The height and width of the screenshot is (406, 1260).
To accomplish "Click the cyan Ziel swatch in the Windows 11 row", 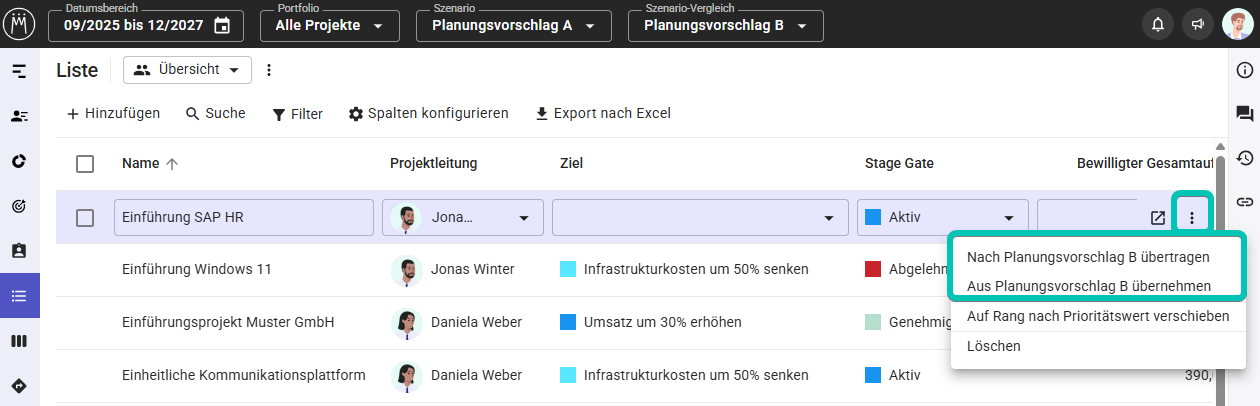I will [568, 269].
